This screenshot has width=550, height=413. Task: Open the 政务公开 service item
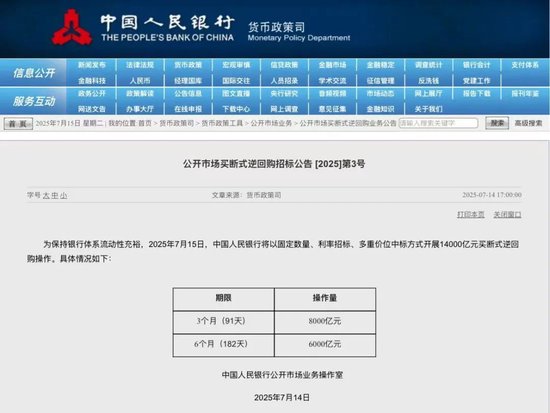click(x=92, y=93)
